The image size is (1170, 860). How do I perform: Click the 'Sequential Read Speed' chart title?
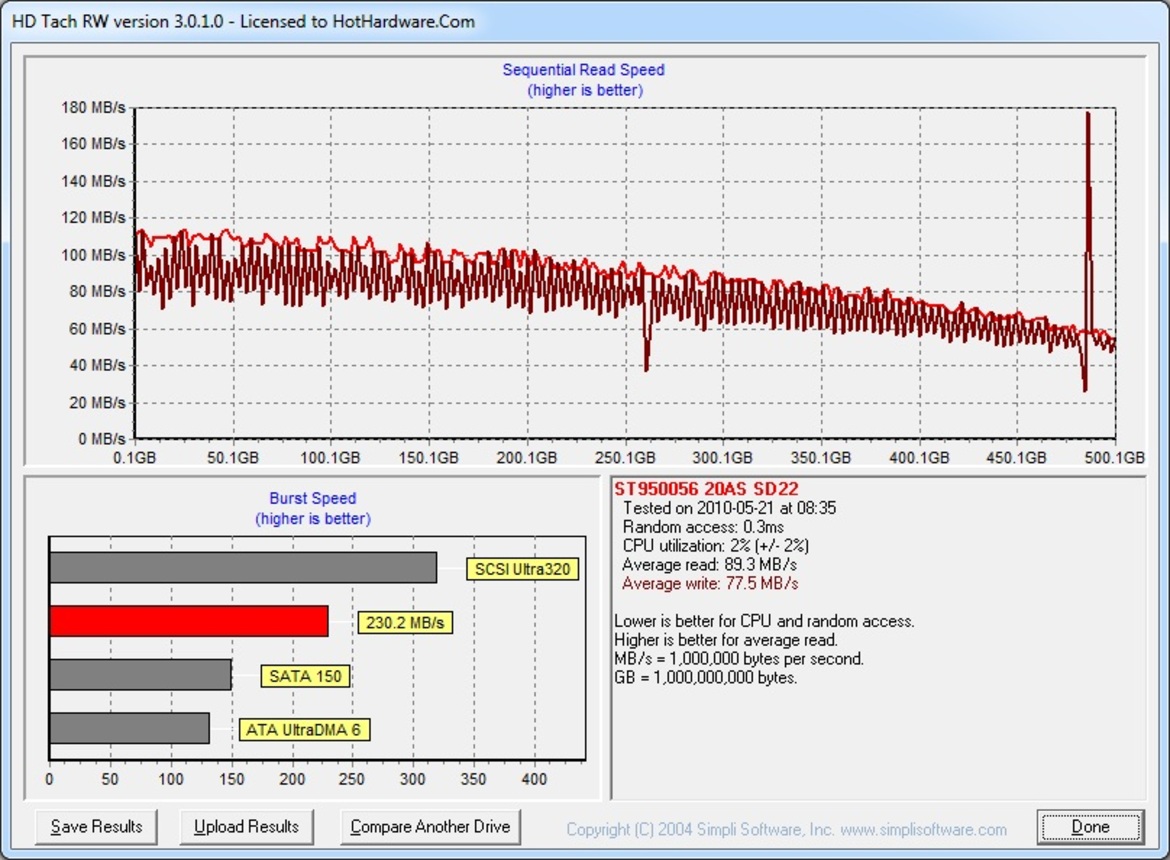pos(584,69)
